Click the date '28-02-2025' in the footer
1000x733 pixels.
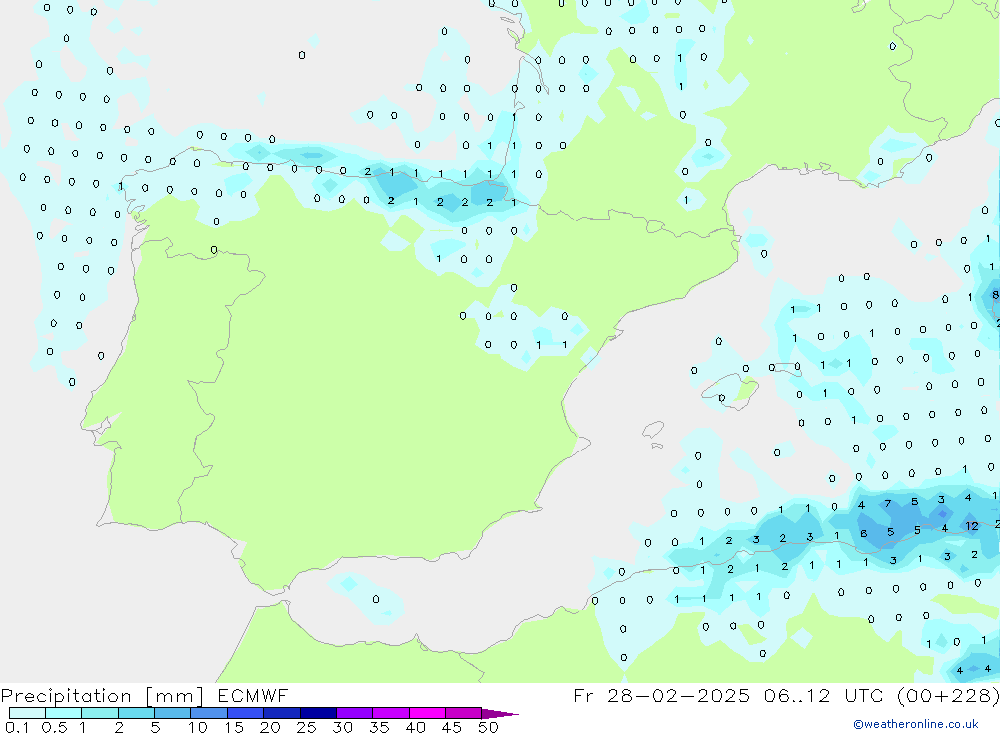point(678,695)
